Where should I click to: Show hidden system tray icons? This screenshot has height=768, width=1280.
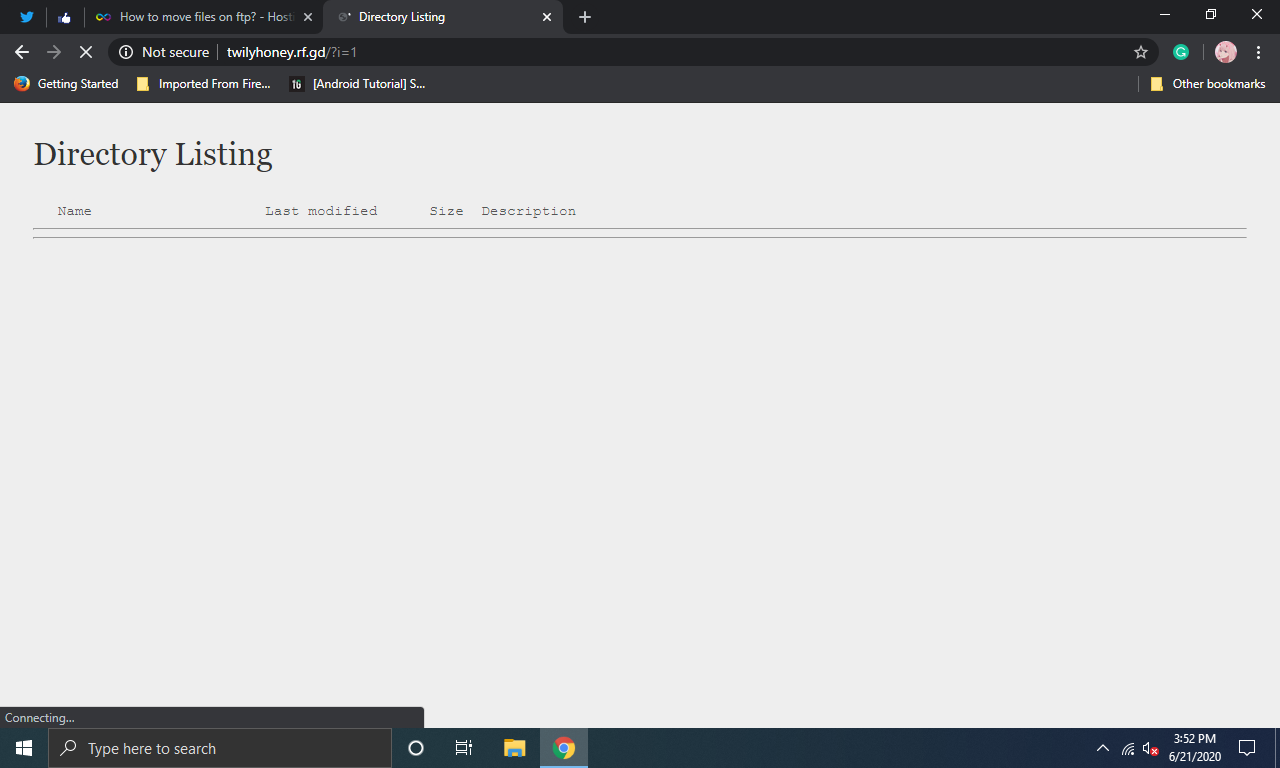click(x=1103, y=748)
